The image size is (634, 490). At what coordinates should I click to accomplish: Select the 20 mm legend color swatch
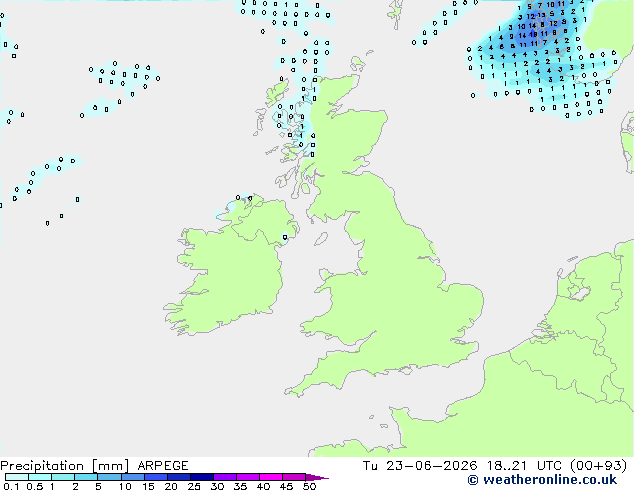(x=179, y=477)
